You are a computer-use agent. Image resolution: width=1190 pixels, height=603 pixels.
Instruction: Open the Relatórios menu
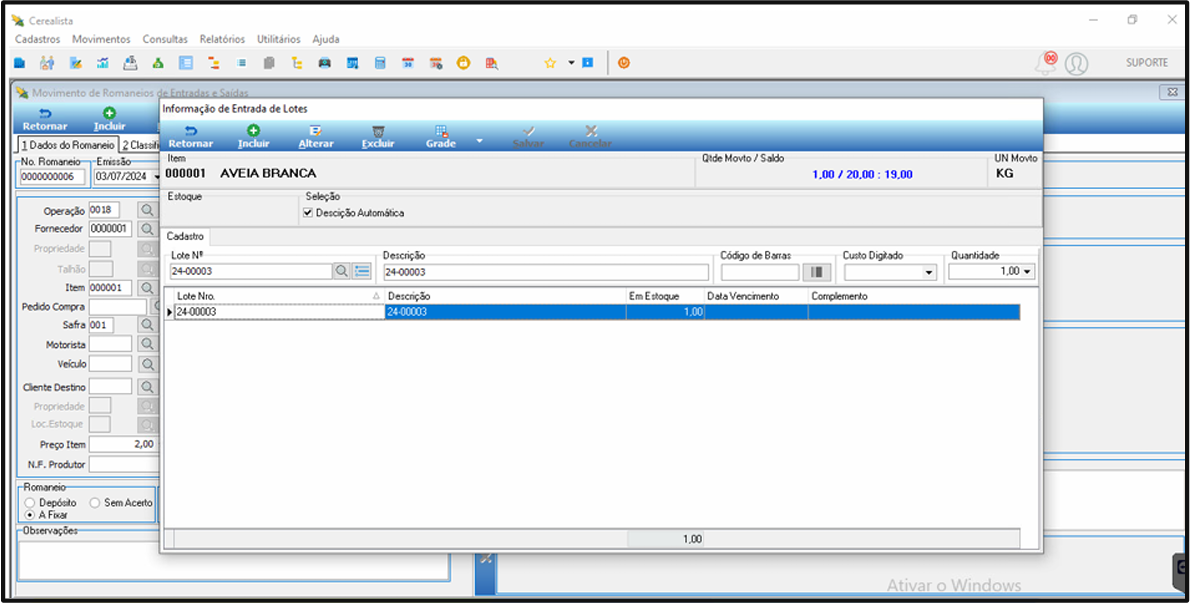[x=222, y=39]
